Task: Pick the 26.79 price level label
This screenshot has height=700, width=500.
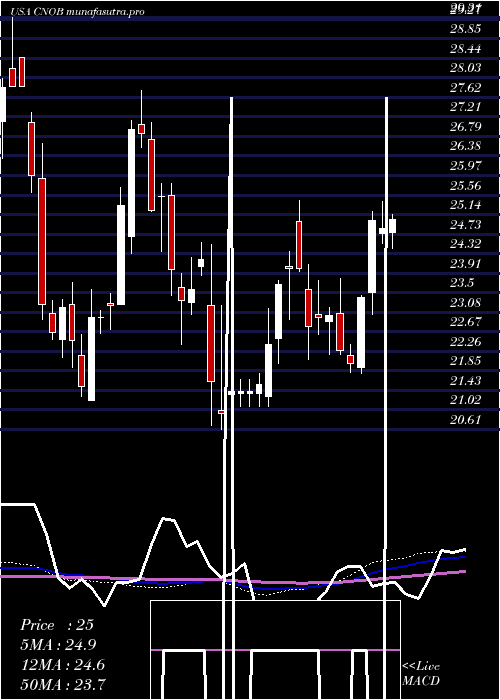Action: pyautogui.click(x=466, y=127)
